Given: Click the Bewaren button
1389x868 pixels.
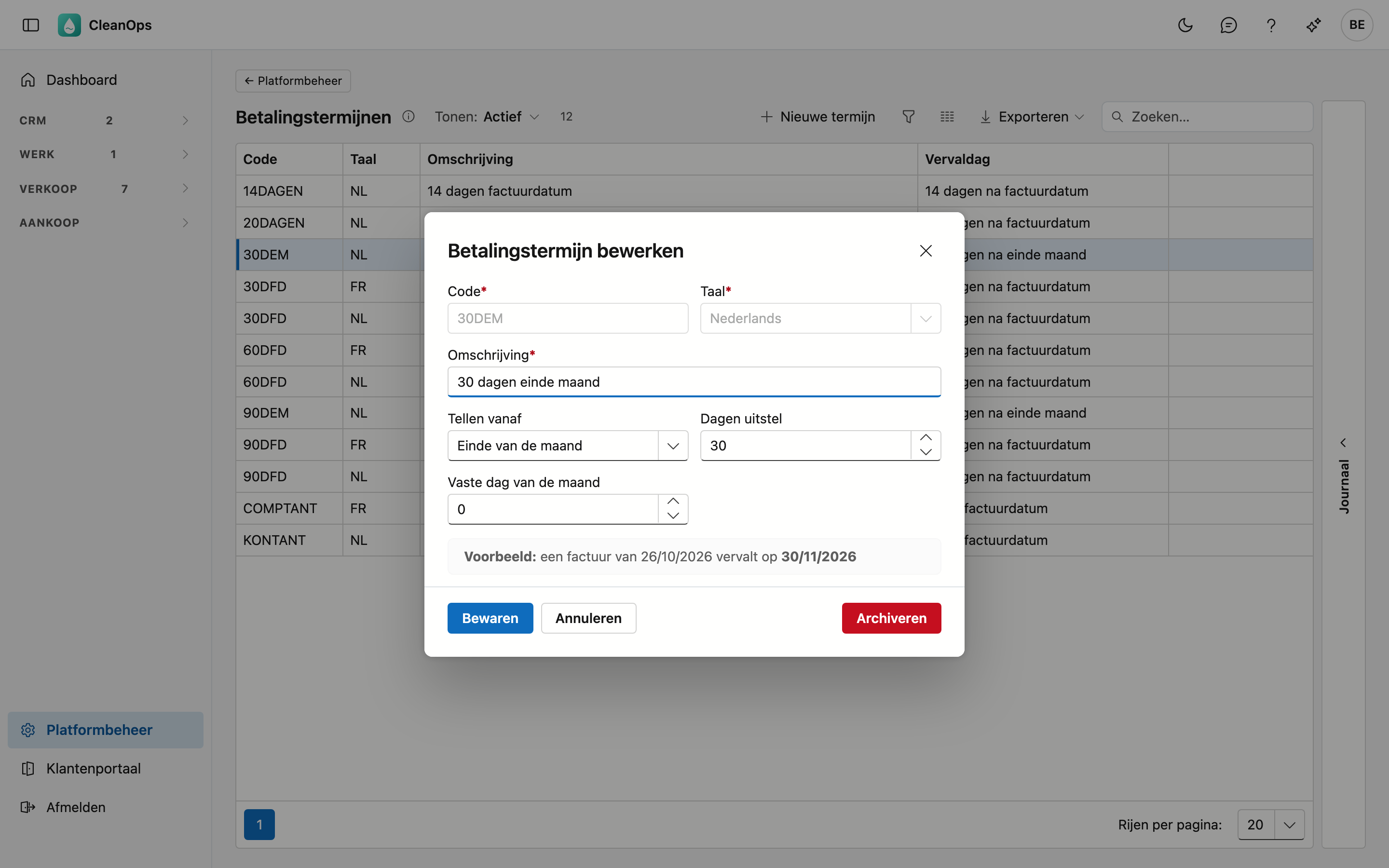Looking at the screenshot, I should tap(490, 618).
